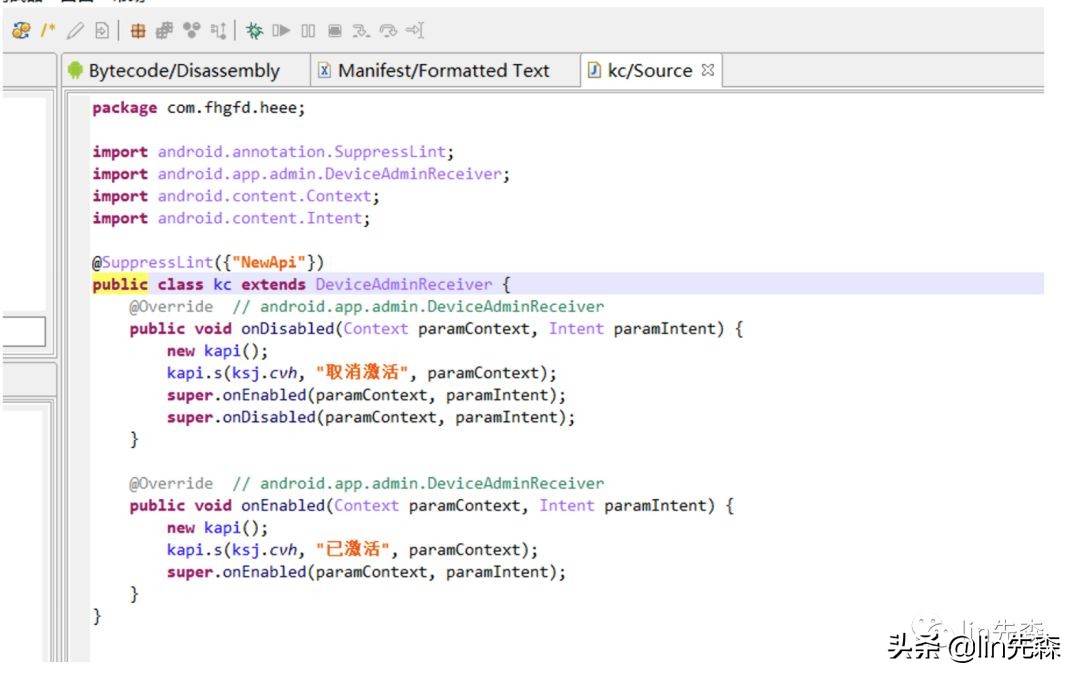Viewport: 1080px width, 680px height.
Task: Click the run-to-cursor arrow icon
Action: [x=415, y=31]
